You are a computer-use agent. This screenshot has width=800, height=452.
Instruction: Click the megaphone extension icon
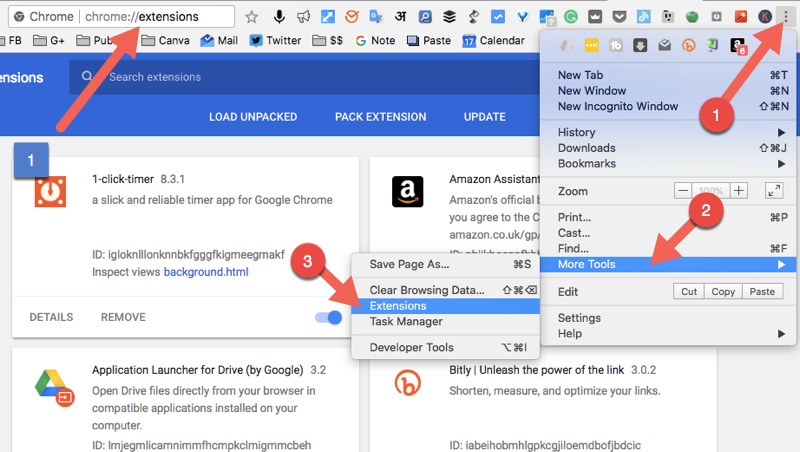pos(304,17)
